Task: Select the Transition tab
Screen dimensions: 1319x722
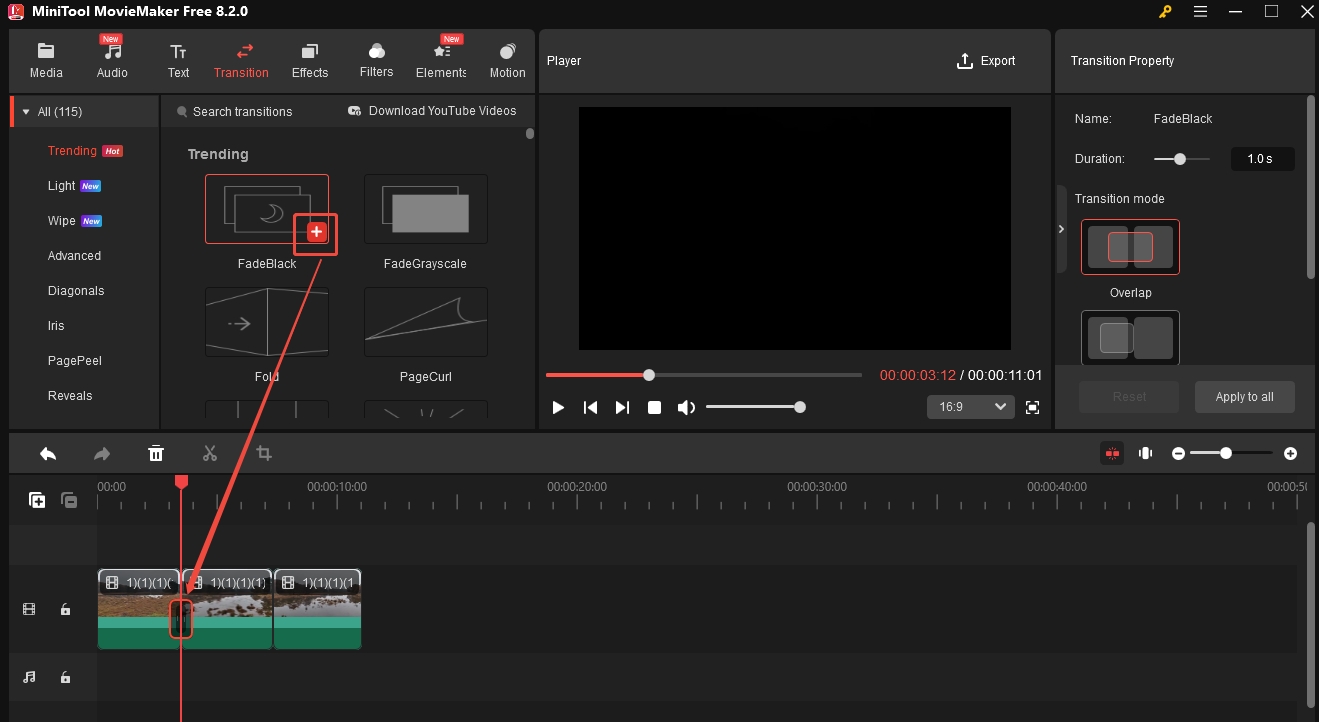Action: (x=241, y=61)
